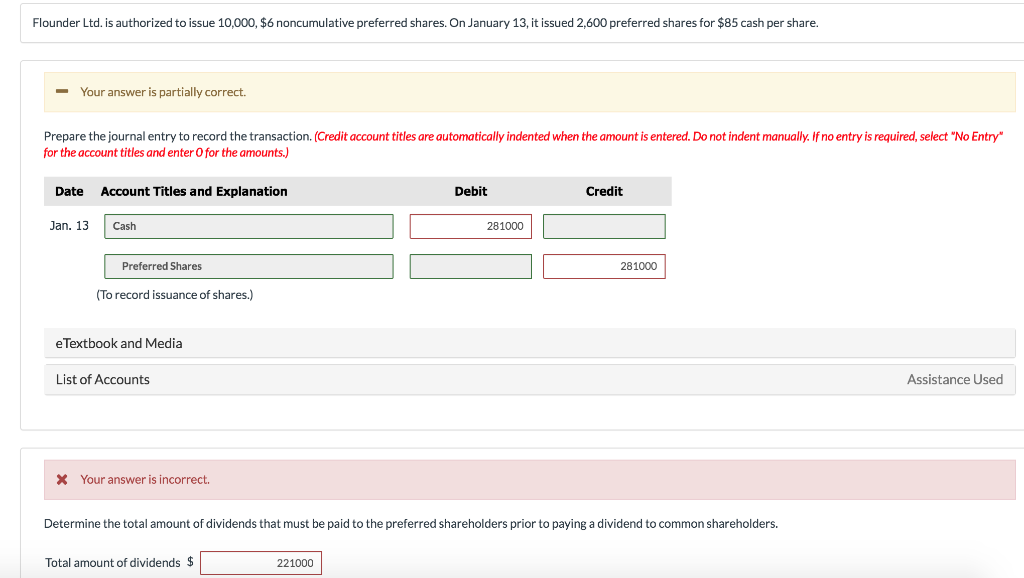Screen dimensions: 1024x578
Task: Click the Assistance Used link
Action: click(955, 379)
